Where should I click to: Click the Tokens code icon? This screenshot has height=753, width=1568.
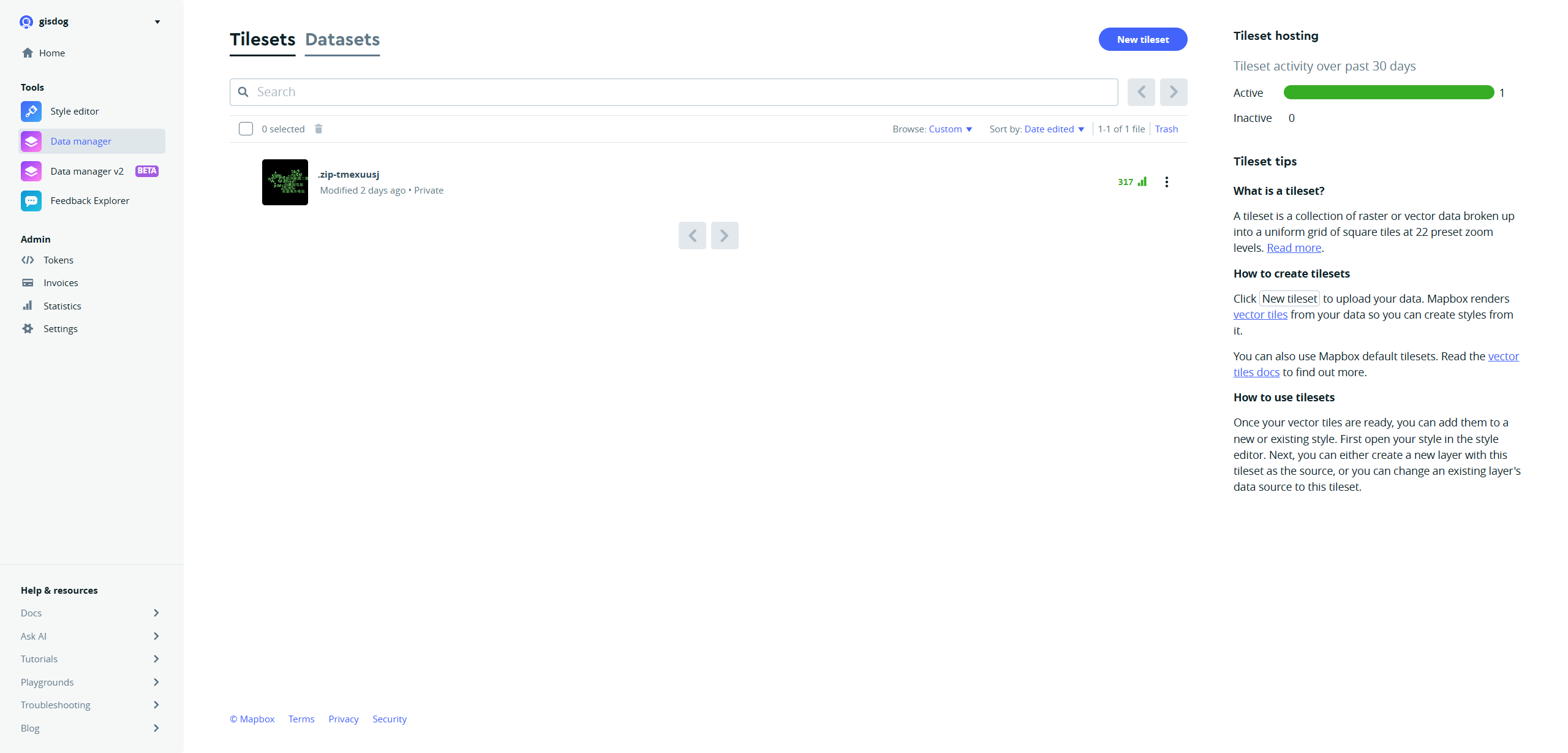click(28, 260)
